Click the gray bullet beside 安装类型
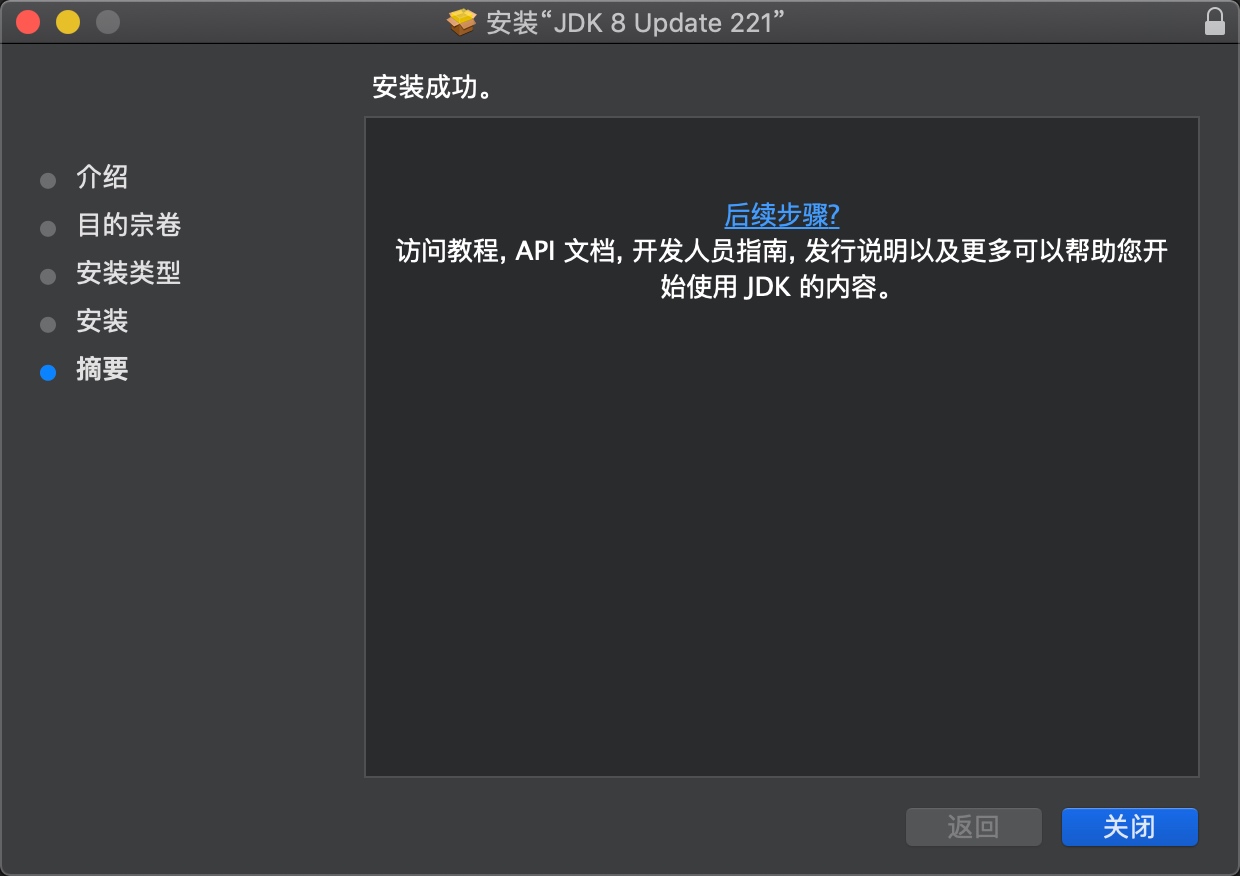Image resolution: width=1240 pixels, height=876 pixels. (x=47, y=276)
